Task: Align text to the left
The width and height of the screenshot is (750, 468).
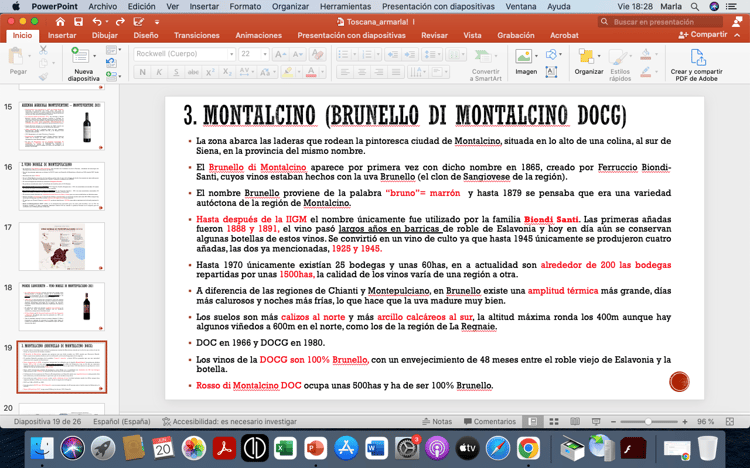Action: [x=345, y=72]
